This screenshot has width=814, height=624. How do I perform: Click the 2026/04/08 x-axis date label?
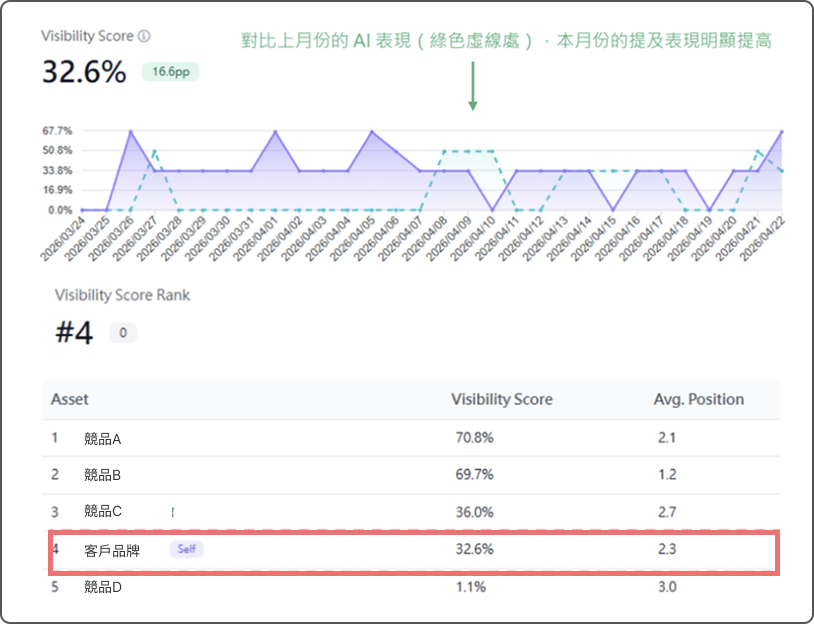pos(425,238)
